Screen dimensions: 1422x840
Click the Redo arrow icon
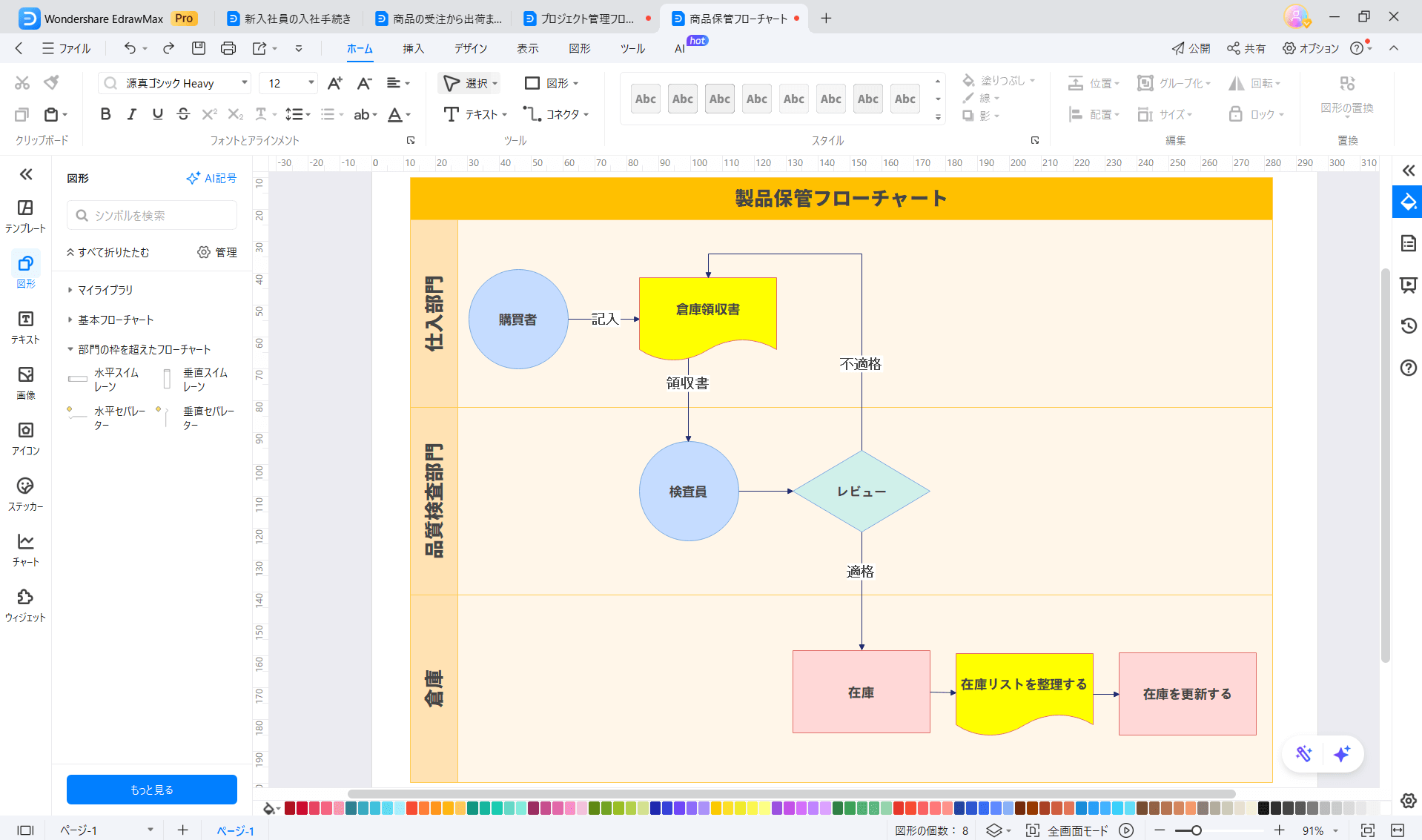(168, 48)
